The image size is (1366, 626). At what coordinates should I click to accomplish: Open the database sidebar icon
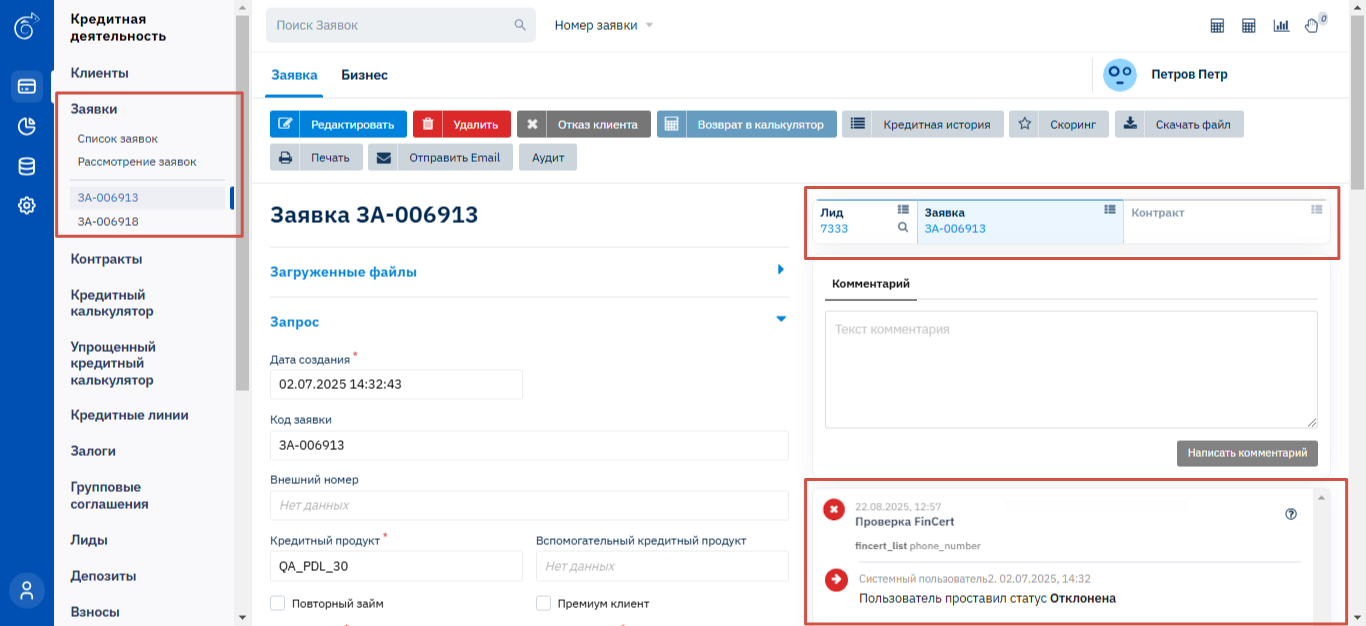[27, 166]
